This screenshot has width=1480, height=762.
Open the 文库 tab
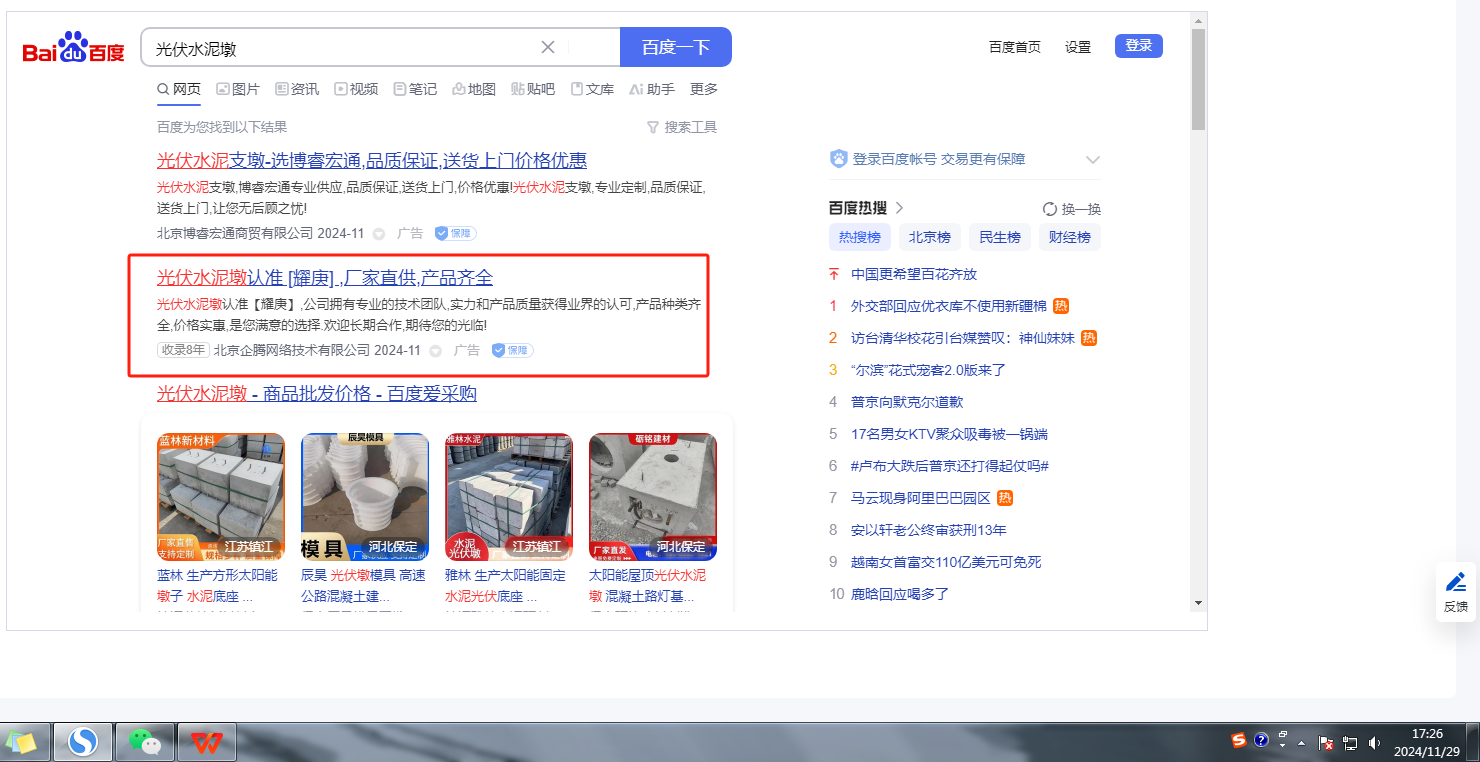592,89
